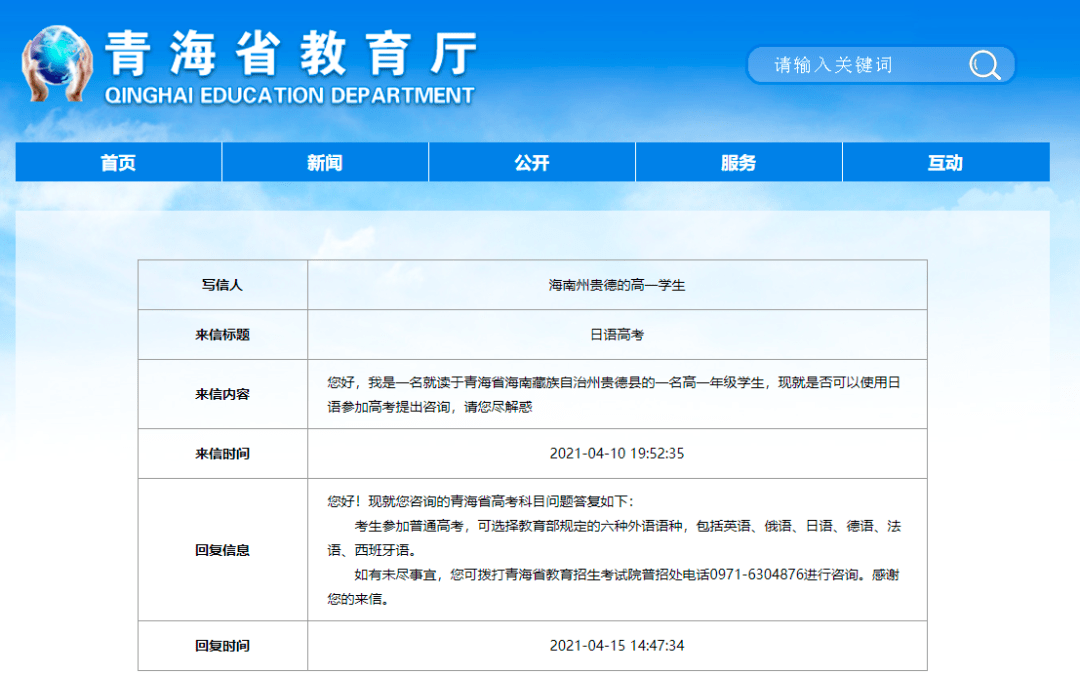1080x674 pixels.
Task: Click the 来信标题 label cell
Action: tap(222, 335)
